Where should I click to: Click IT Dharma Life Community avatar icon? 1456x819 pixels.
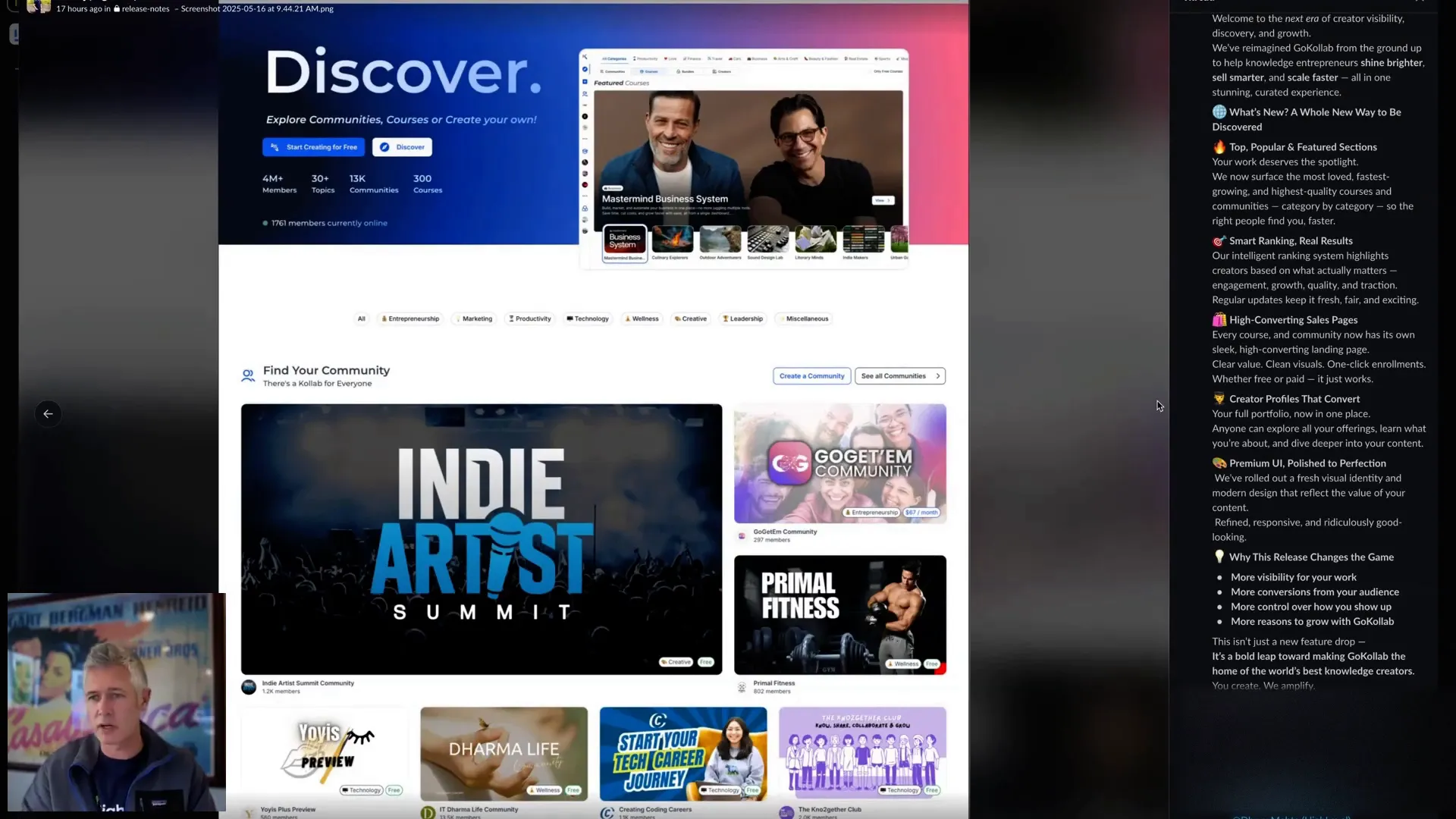pyautogui.click(x=428, y=813)
